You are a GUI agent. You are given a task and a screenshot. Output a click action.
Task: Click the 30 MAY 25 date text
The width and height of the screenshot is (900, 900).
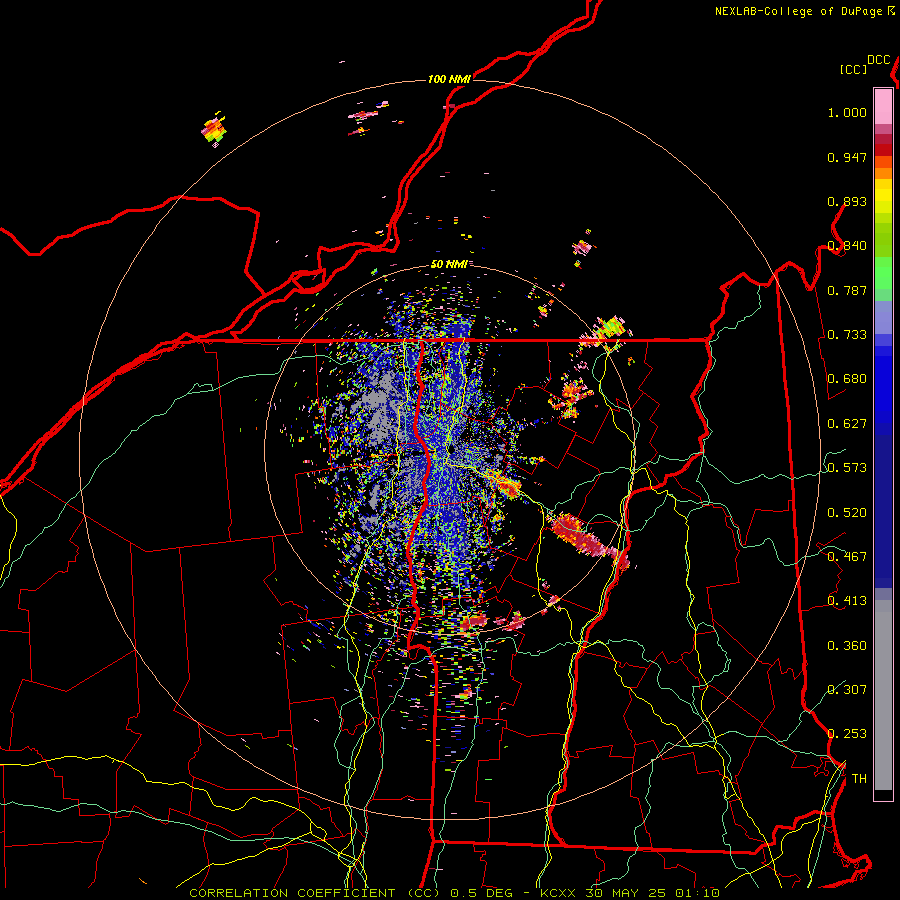click(x=627, y=893)
